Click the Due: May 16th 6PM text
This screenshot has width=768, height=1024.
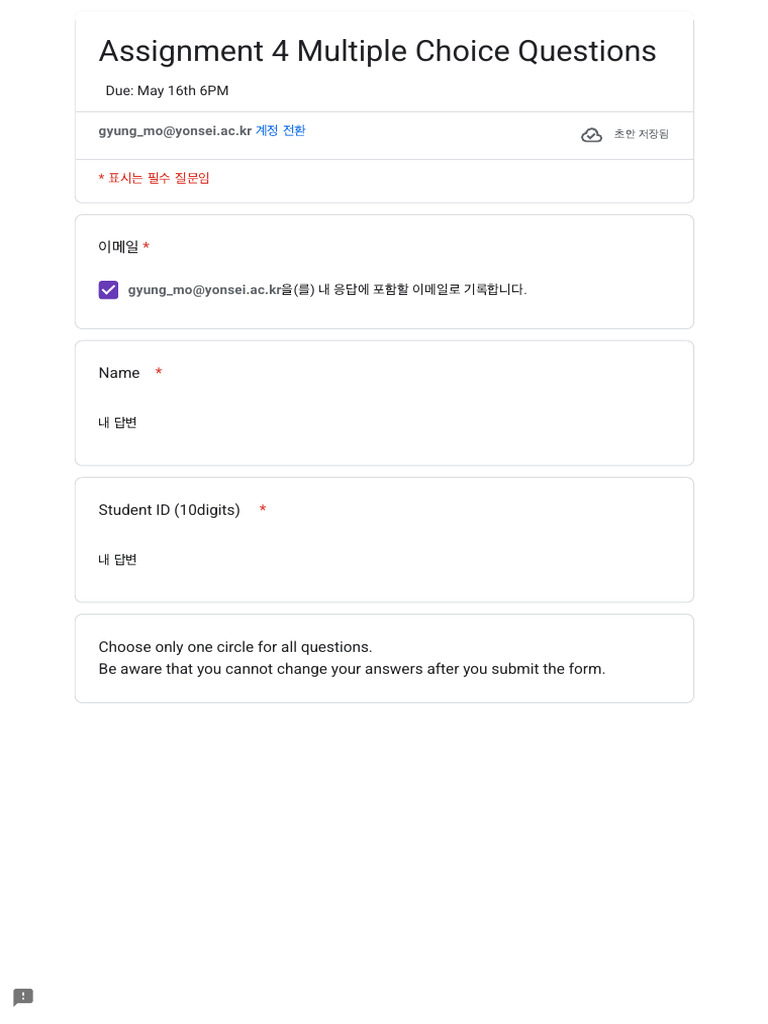(167, 91)
